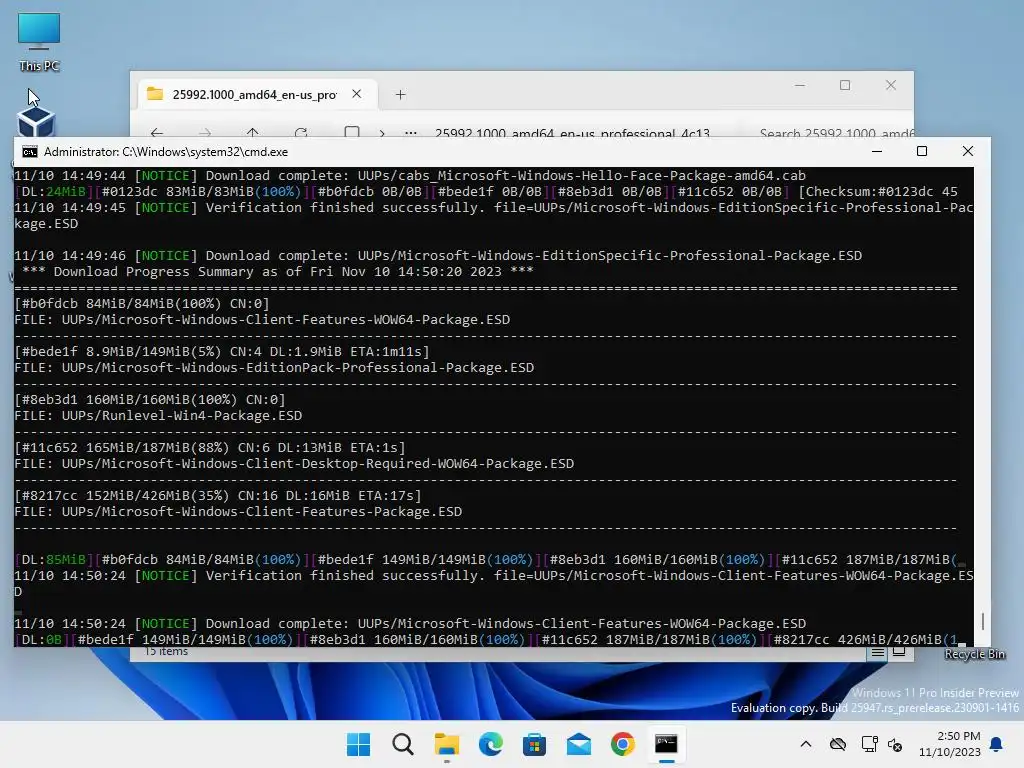Open the This PC desktop icon

39,40
